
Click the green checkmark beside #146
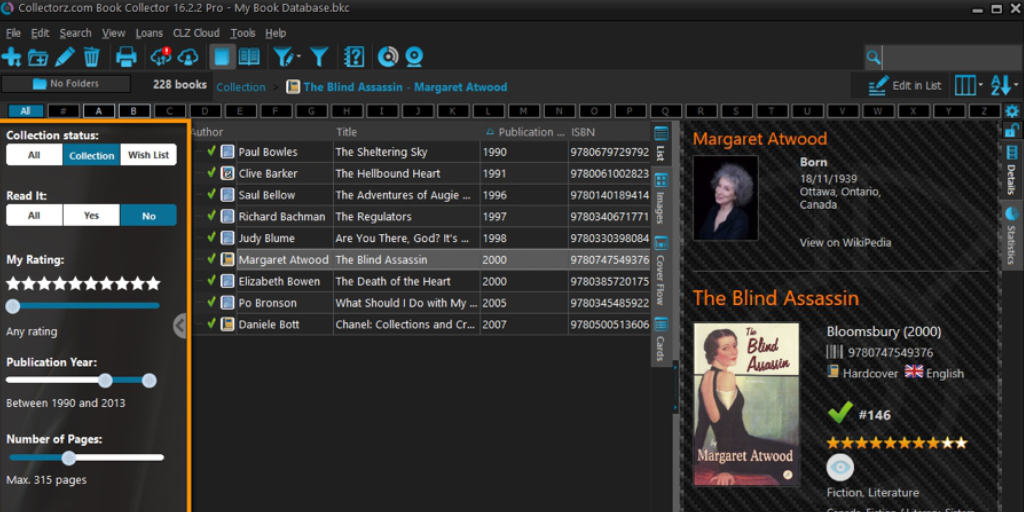click(840, 413)
